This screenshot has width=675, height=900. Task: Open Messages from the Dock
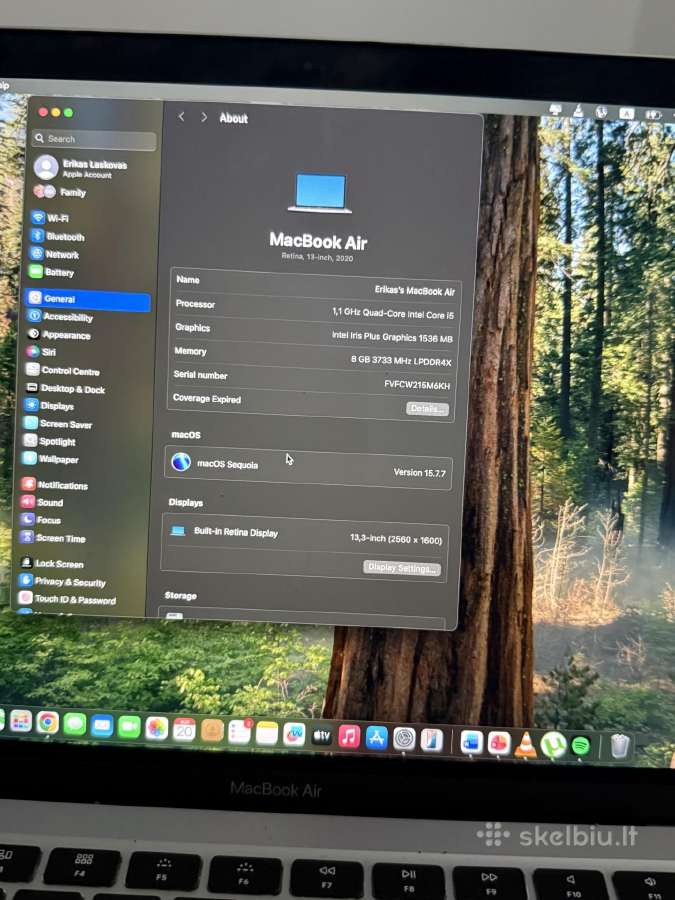pos(75,724)
